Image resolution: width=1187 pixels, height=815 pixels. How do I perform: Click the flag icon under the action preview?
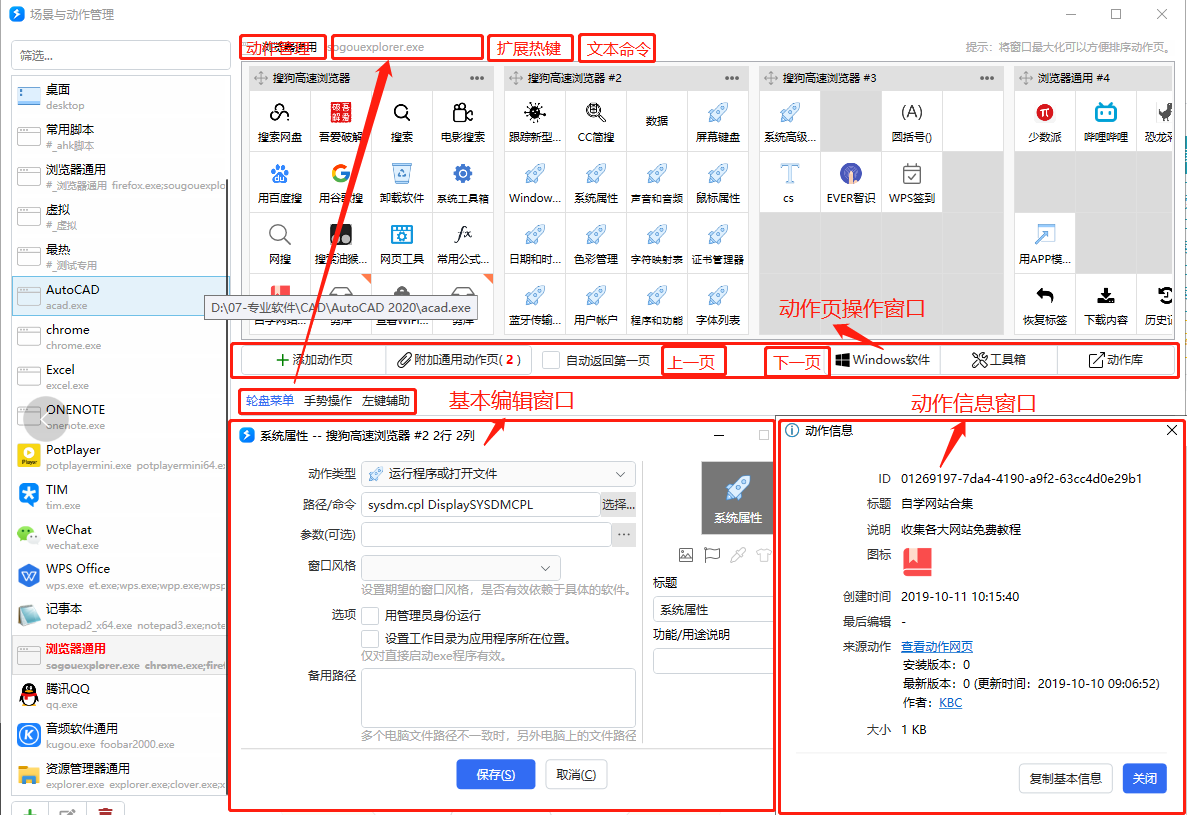[x=712, y=555]
